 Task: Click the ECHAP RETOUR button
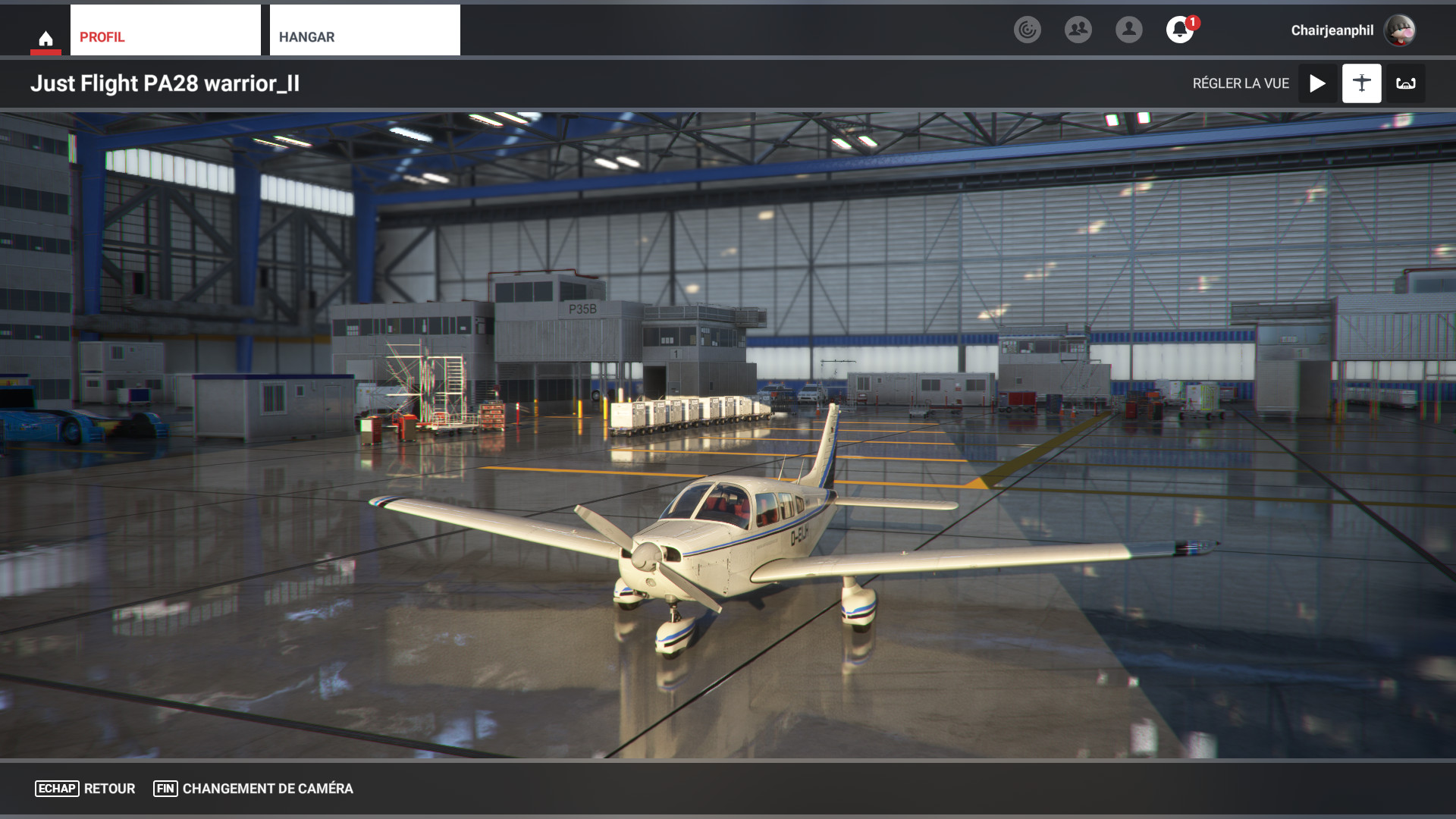[85, 789]
